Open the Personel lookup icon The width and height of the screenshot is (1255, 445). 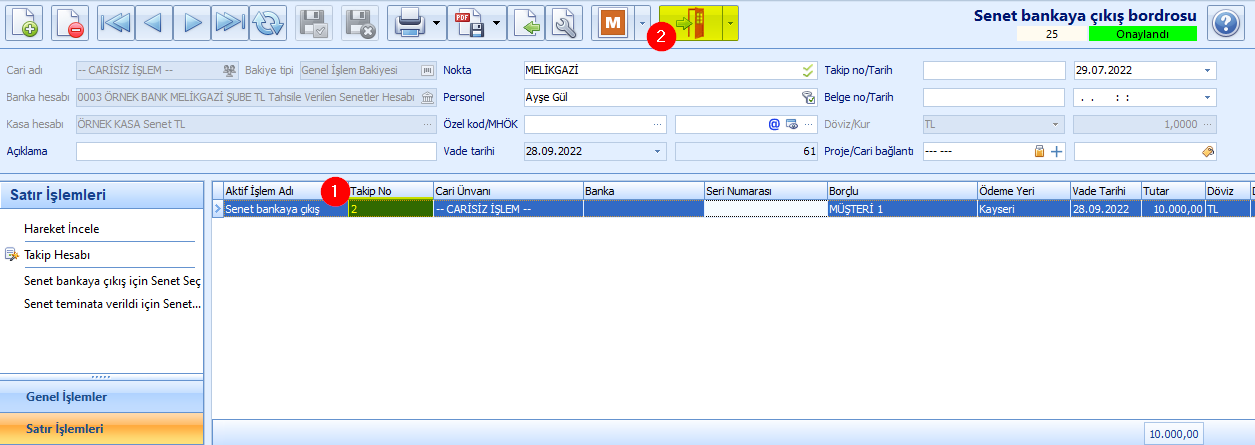[808, 97]
